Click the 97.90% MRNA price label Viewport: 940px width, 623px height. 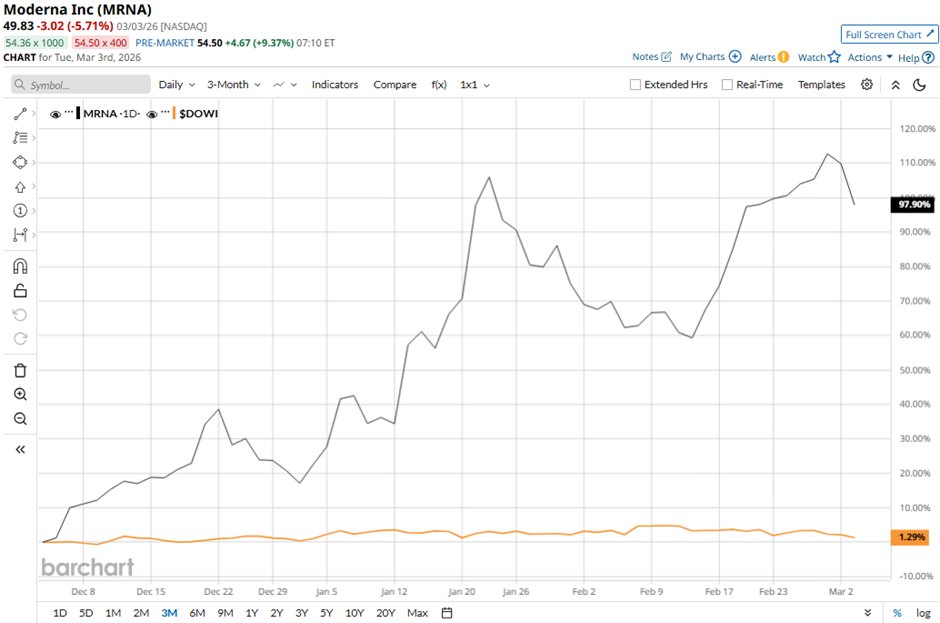point(912,204)
